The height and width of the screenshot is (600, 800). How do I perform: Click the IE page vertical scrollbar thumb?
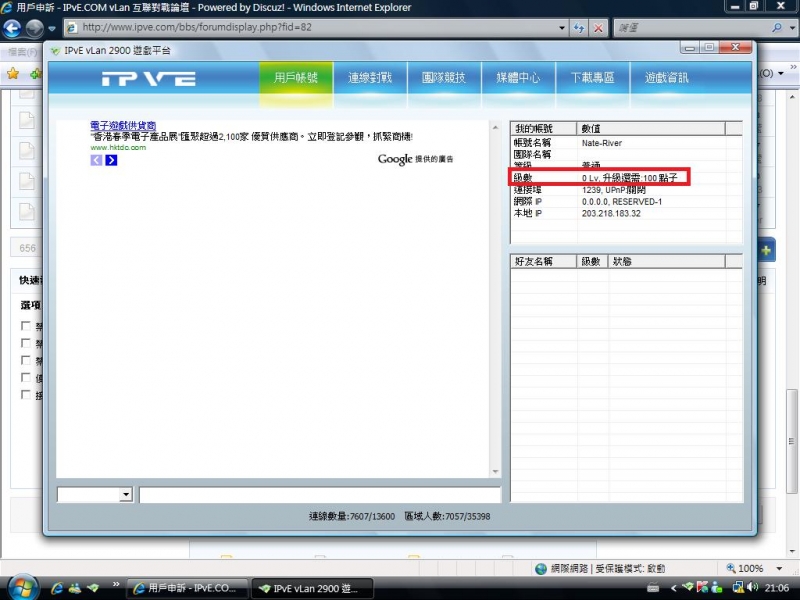click(x=792, y=441)
